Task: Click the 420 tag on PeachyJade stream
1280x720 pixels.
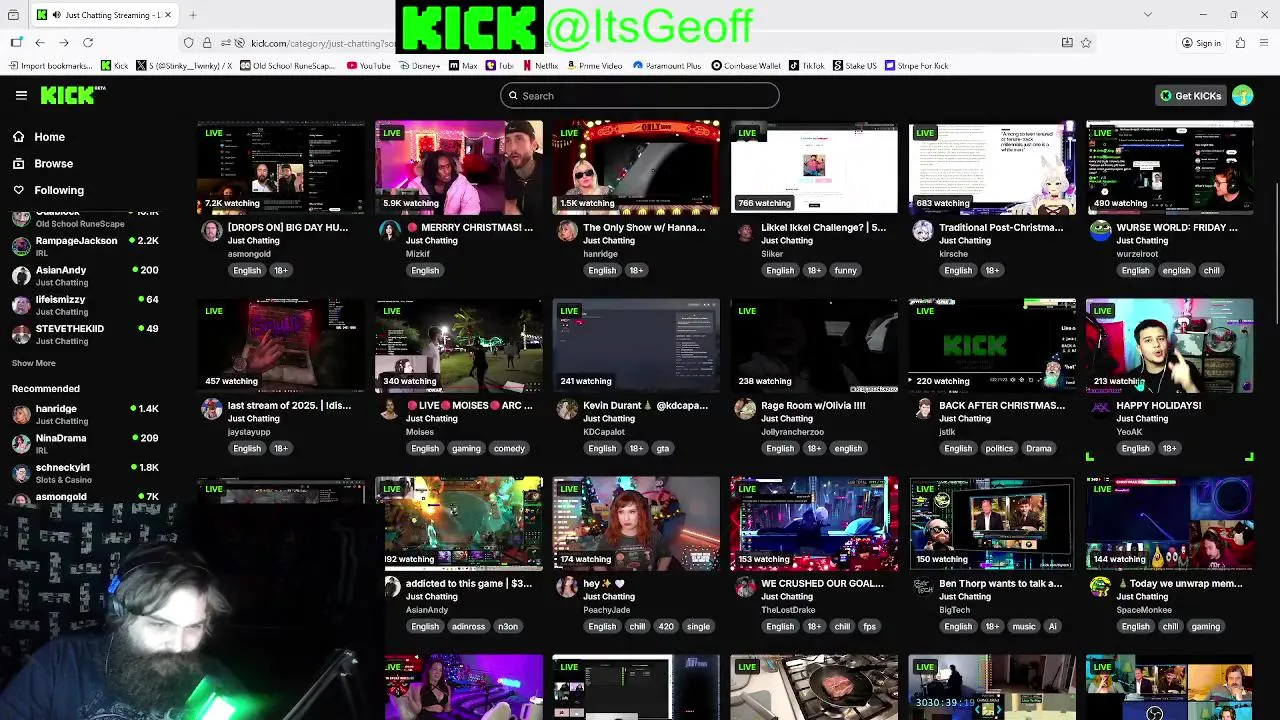Action: [x=666, y=626]
